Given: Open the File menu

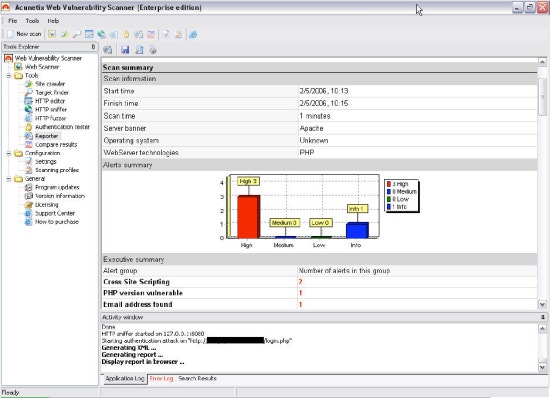Looking at the screenshot, I should (x=13, y=21).
